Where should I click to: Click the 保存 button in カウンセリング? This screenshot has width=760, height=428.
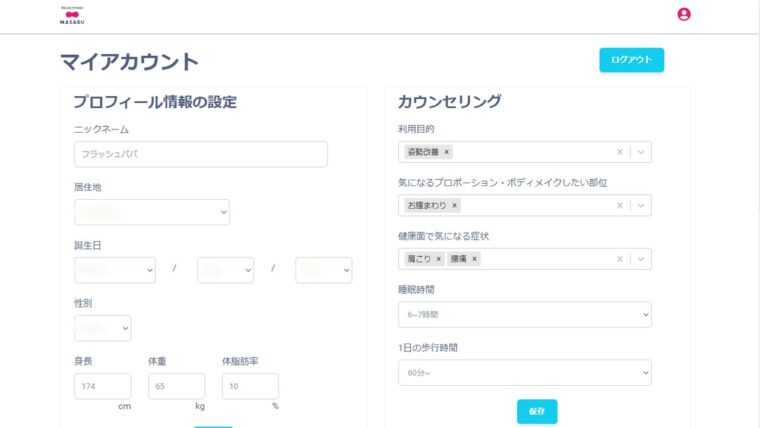pyautogui.click(x=536, y=411)
